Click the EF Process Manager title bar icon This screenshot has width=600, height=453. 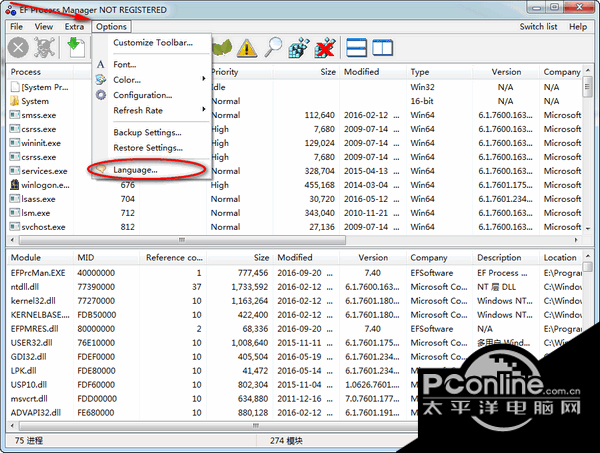pos(11,9)
